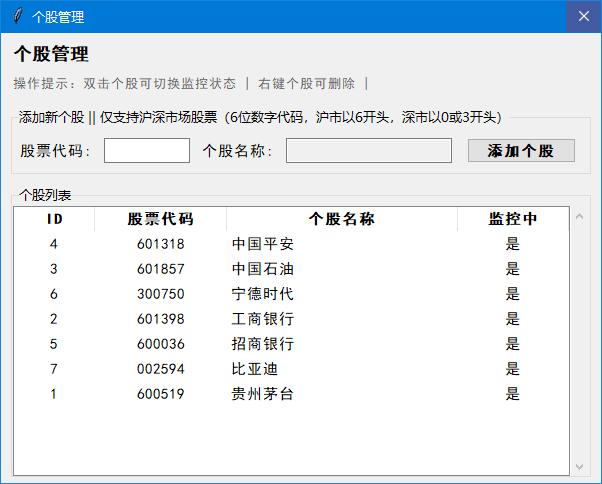Choose the 工商银行 row

(x=263, y=319)
